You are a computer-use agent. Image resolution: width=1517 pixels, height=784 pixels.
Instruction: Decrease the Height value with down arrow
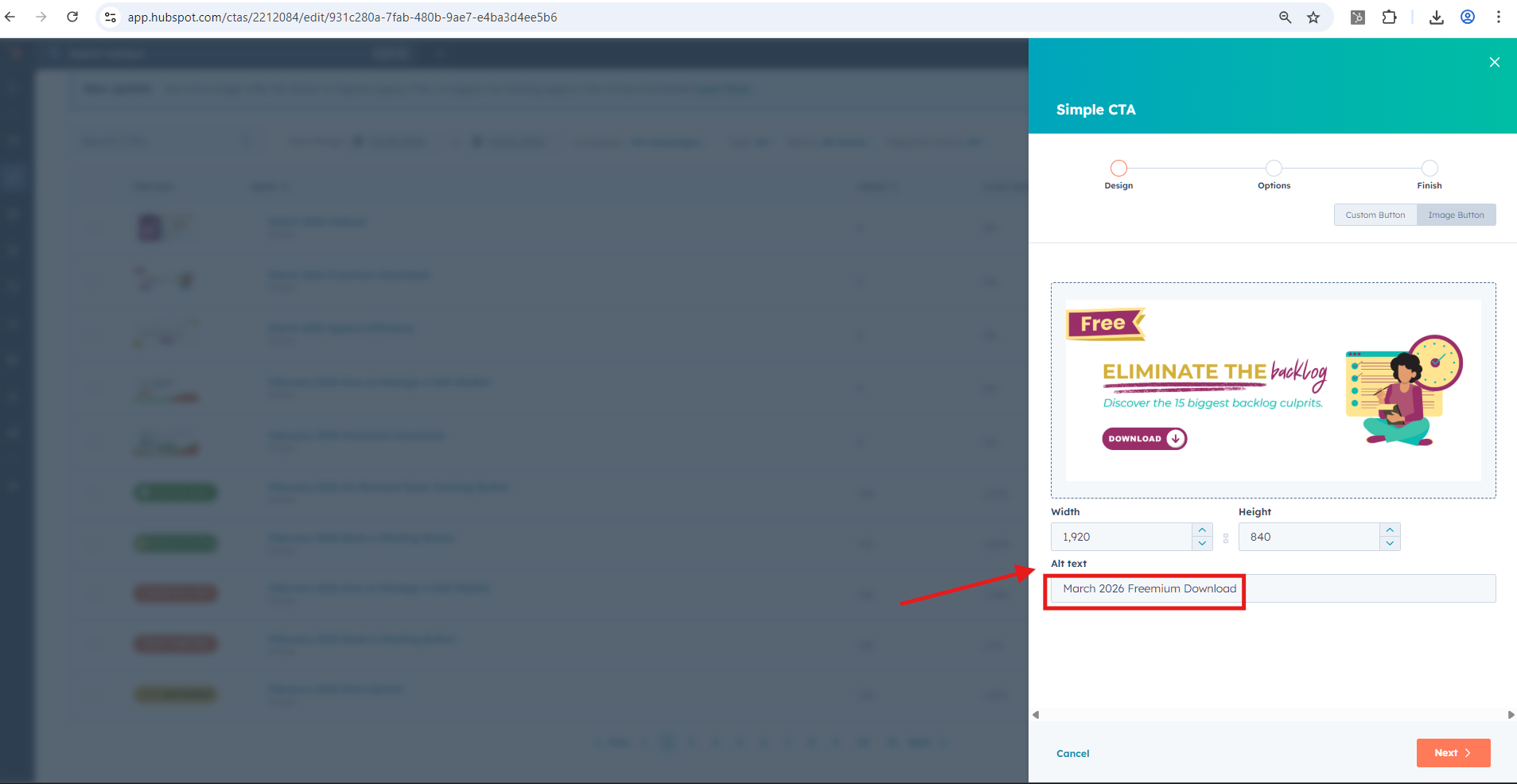[1390, 544]
